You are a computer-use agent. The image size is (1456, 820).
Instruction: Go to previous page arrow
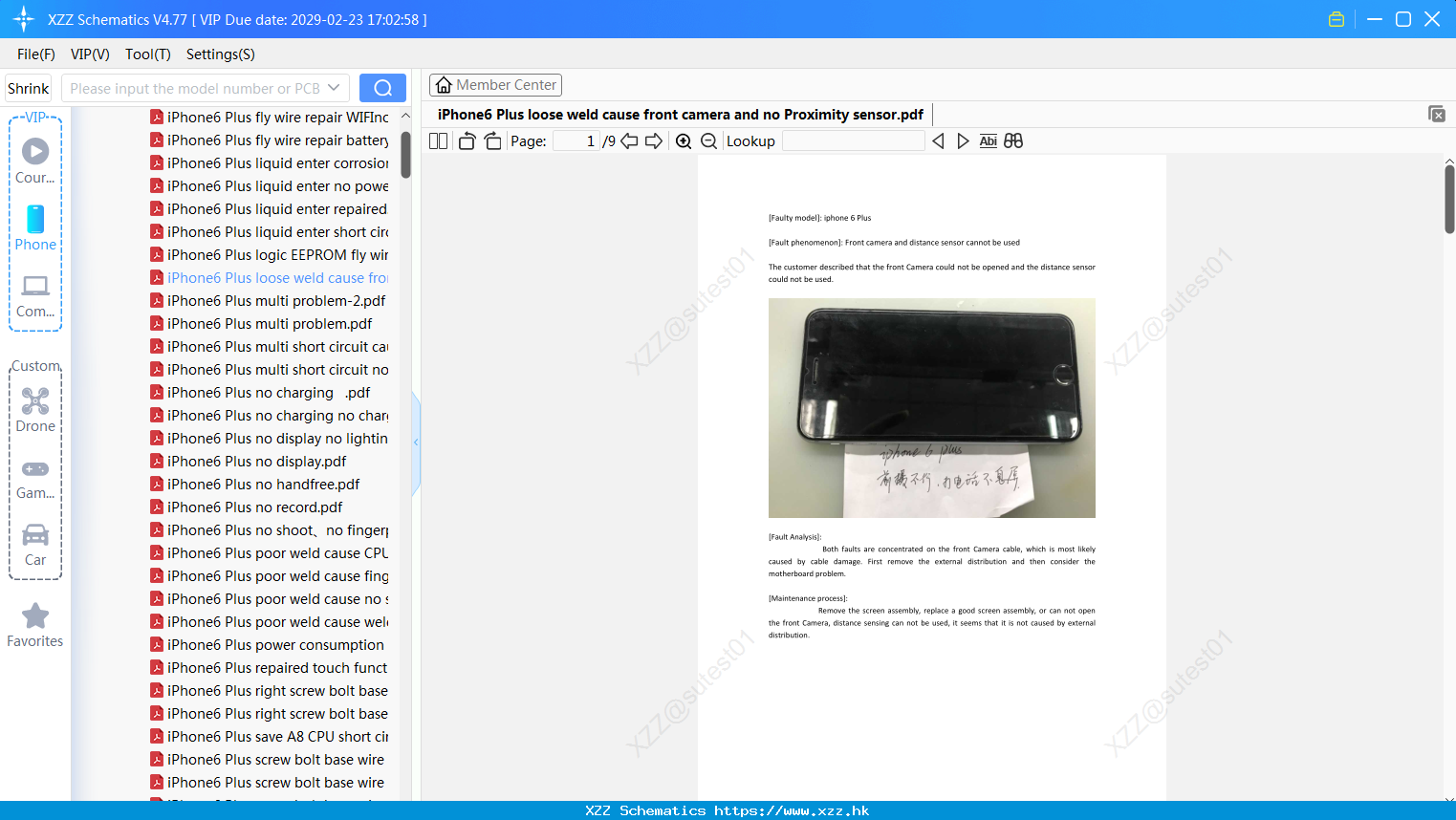click(629, 141)
